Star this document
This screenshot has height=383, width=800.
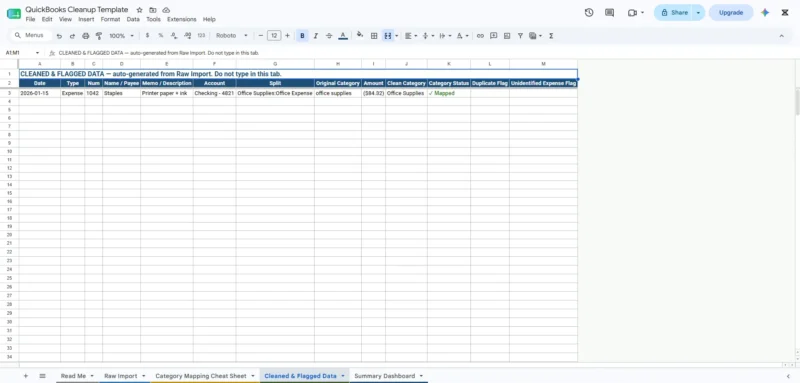tap(139, 10)
